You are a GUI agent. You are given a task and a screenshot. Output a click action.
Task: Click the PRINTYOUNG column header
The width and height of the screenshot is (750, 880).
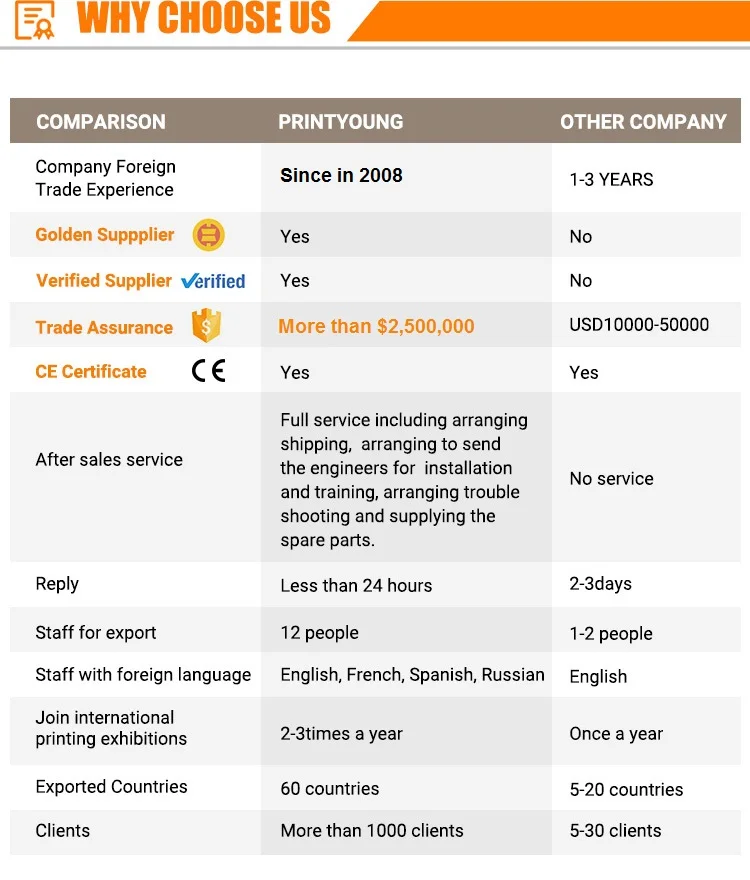[x=341, y=122]
